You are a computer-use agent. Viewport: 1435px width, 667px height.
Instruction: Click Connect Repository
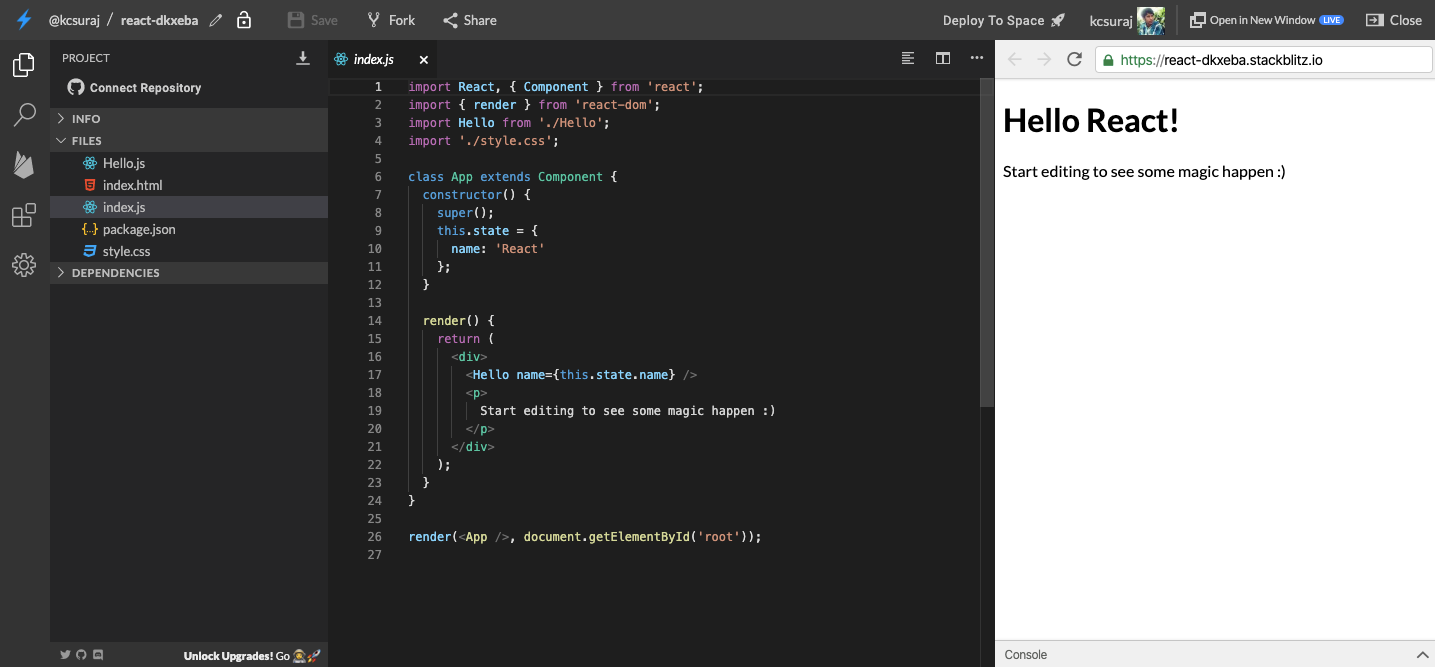[135, 88]
